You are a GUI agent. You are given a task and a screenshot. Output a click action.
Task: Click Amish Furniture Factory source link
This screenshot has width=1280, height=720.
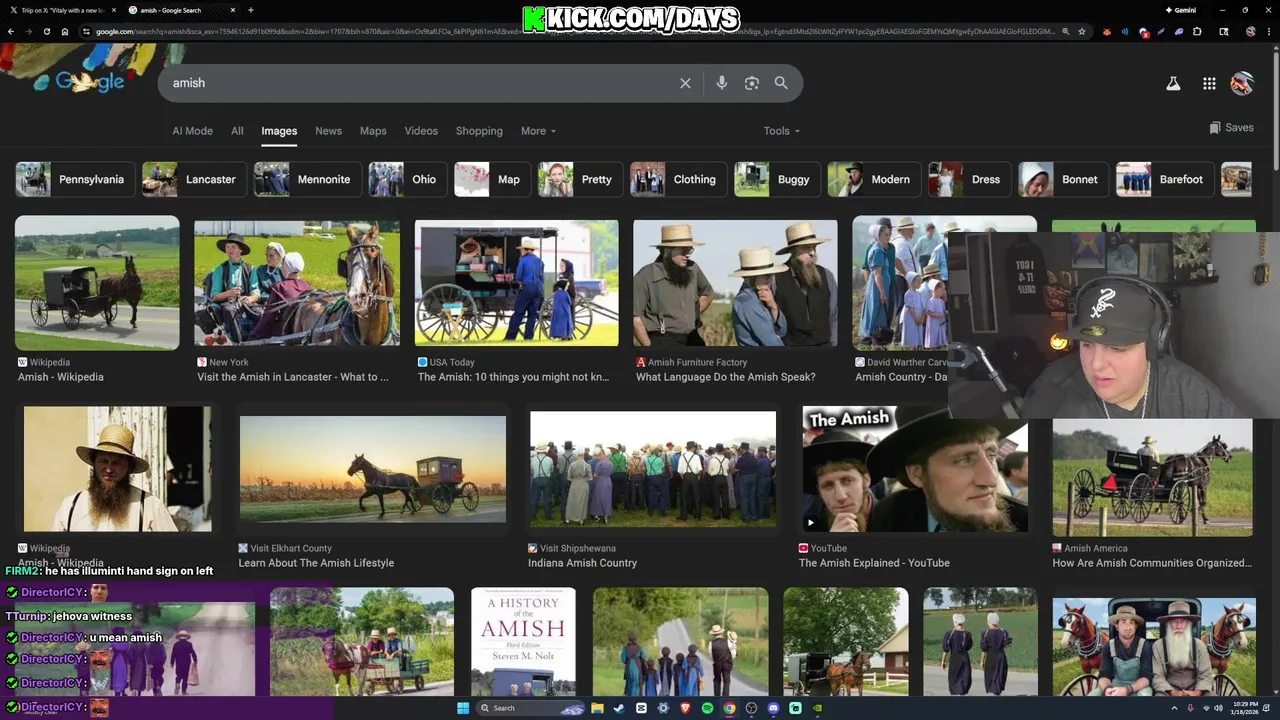coord(697,362)
